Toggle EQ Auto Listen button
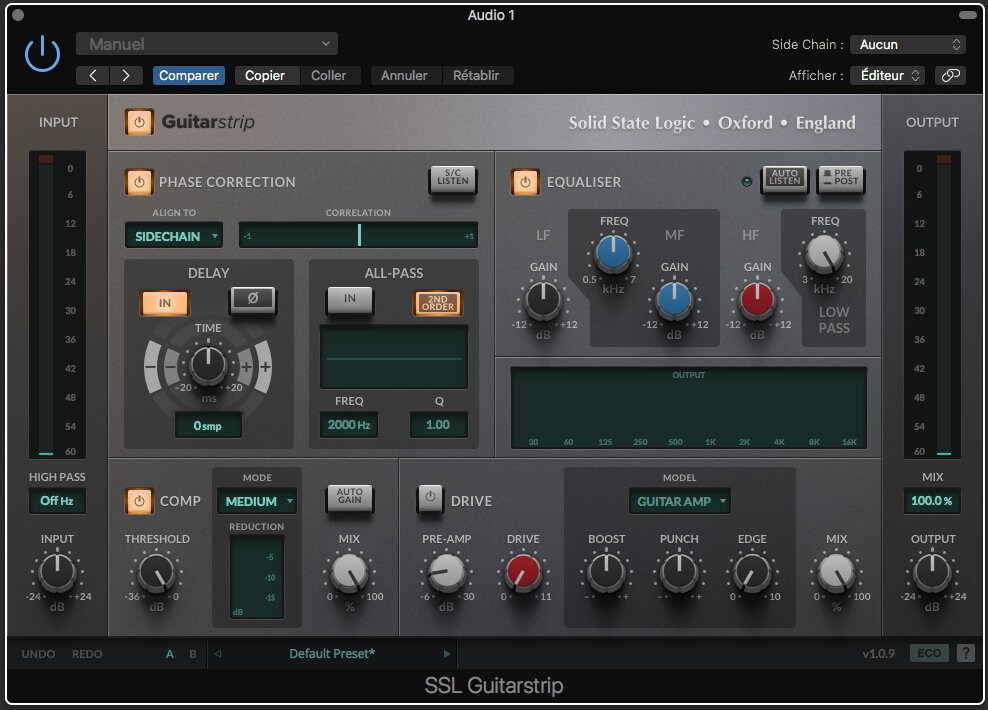This screenshot has width=988, height=710. 784,180
